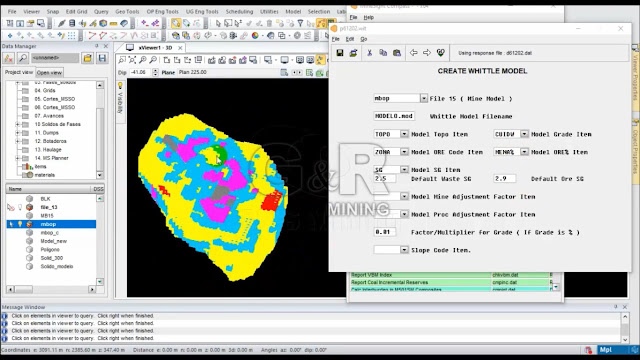
Task: Save the Whittle panel response file
Action: tap(340, 53)
